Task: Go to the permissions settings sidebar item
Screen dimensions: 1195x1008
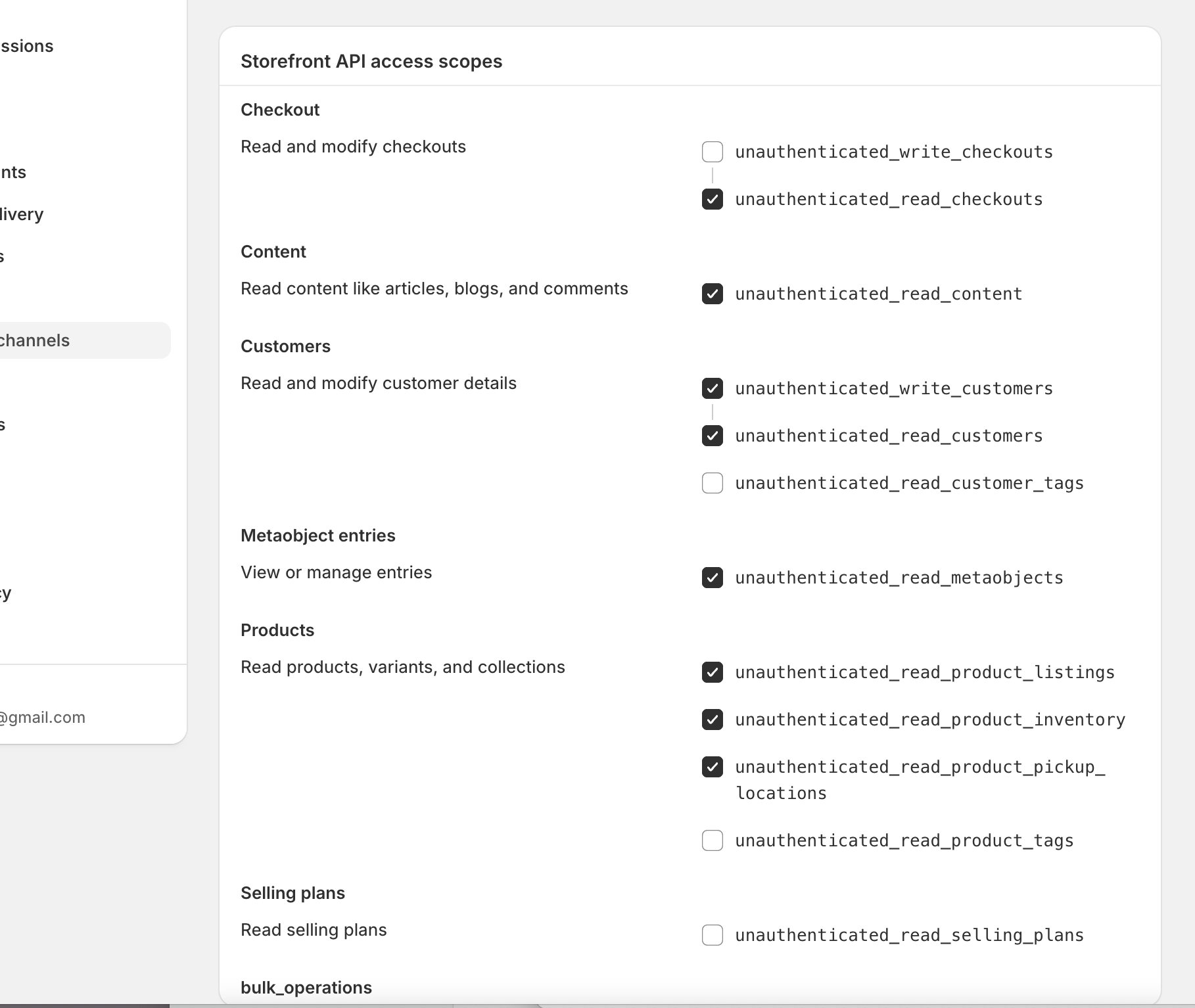Action: coord(27,46)
